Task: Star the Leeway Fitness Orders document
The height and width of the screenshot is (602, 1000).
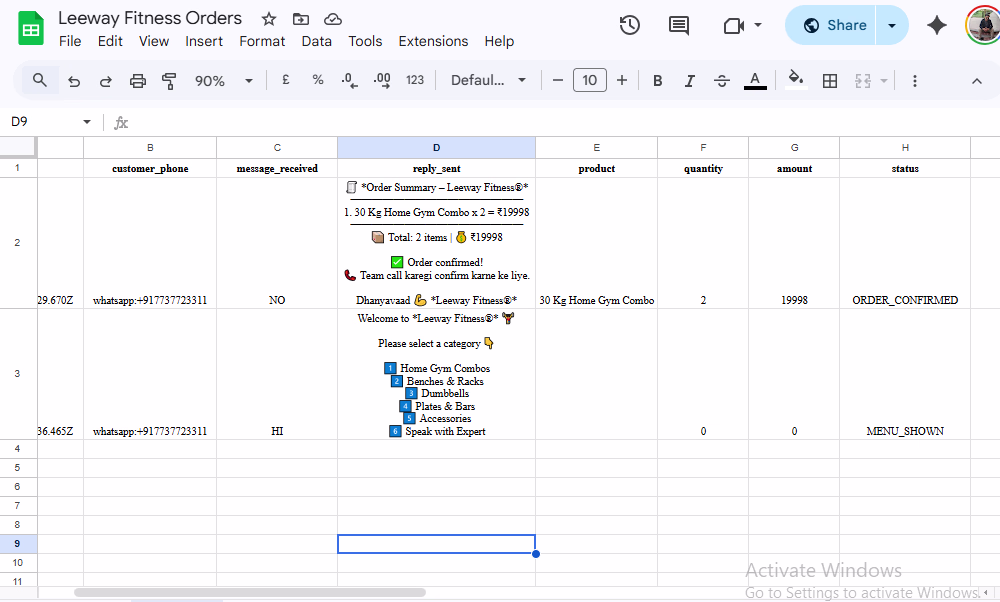Action: point(268,19)
